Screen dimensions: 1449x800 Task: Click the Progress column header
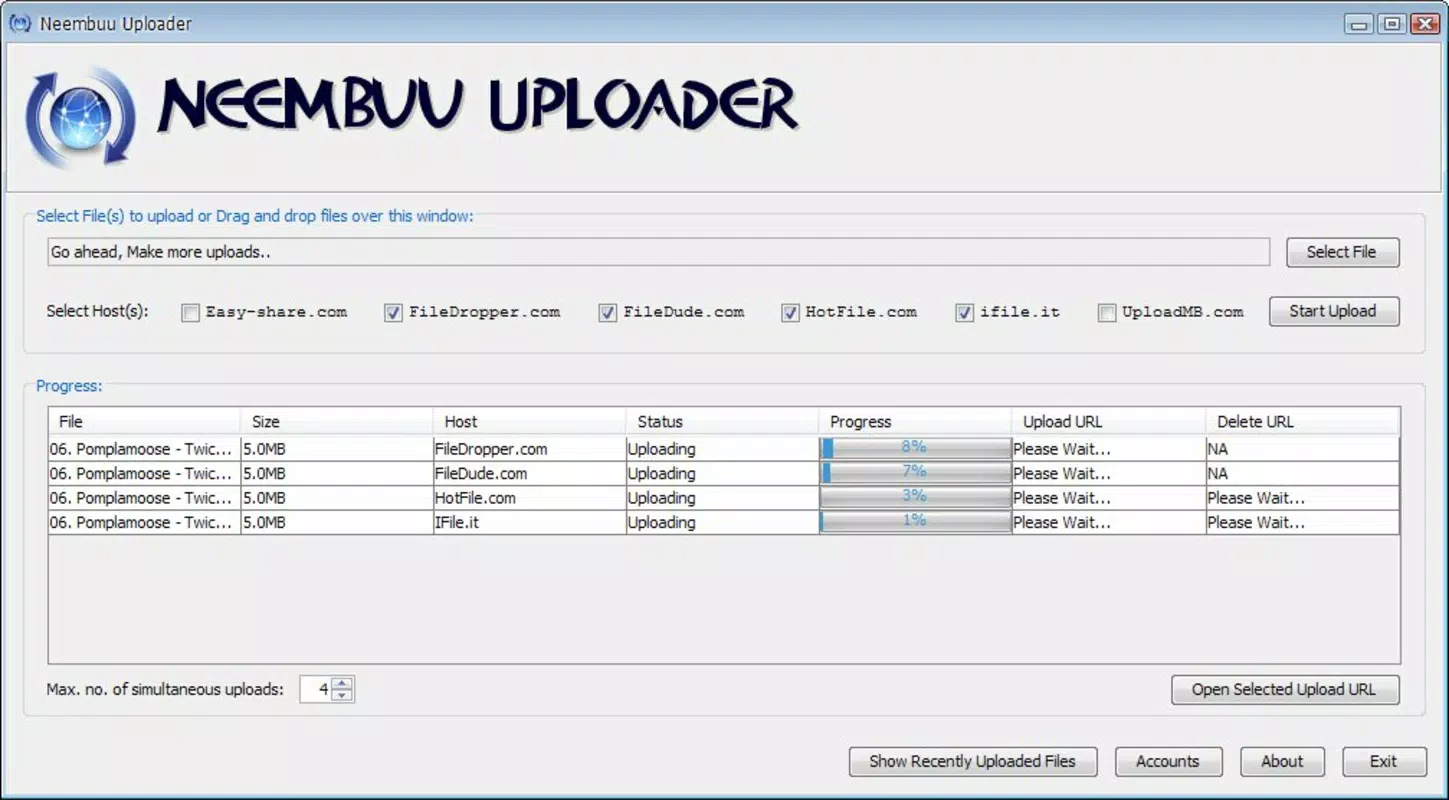coord(915,421)
